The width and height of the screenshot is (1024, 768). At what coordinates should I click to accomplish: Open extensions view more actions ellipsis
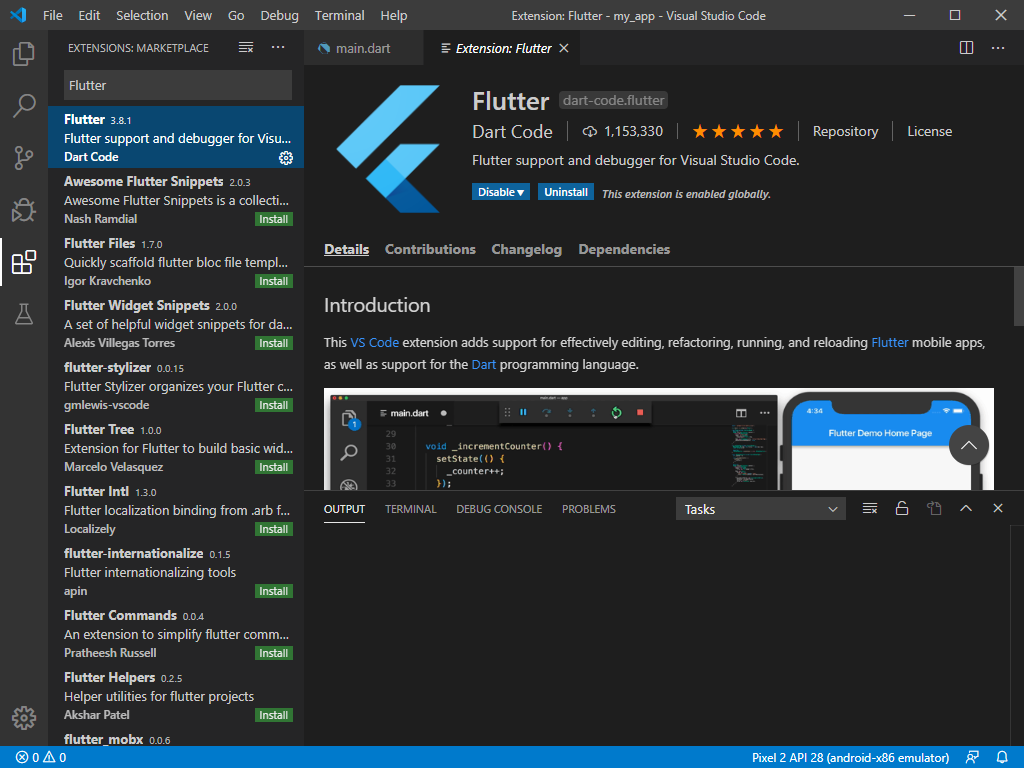click(278, 48)
